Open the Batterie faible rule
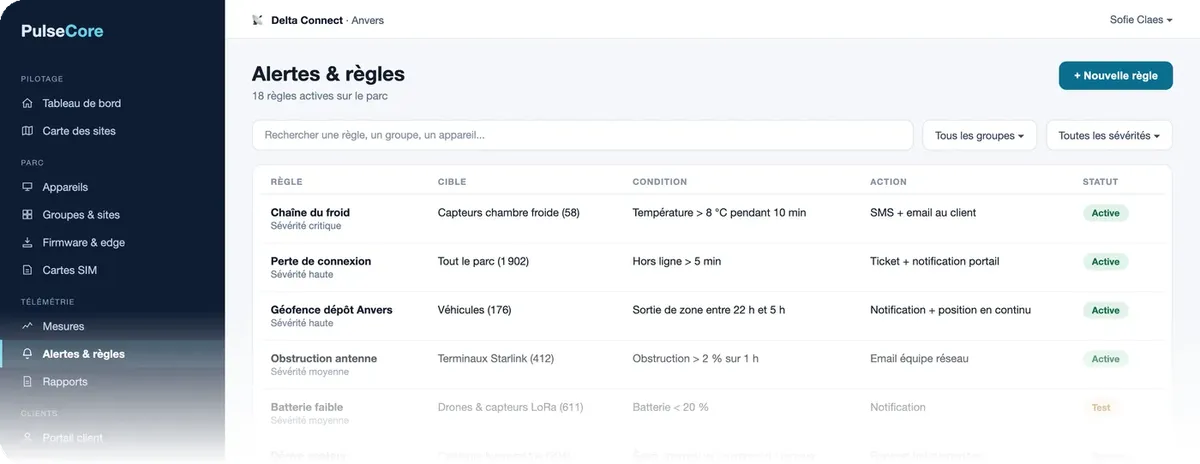The image size is (1200, 464). 307,407
